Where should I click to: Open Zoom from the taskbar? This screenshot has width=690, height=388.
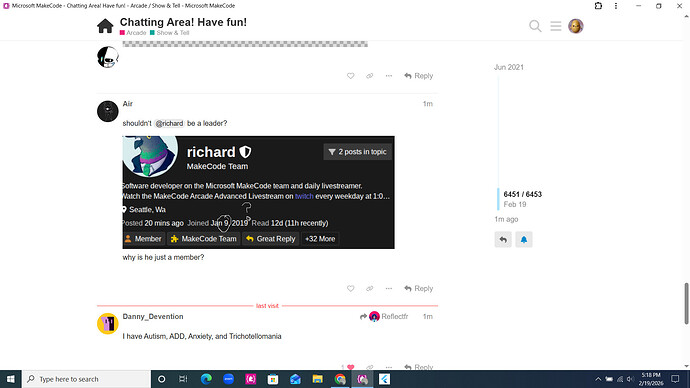(x=228, y=379)
